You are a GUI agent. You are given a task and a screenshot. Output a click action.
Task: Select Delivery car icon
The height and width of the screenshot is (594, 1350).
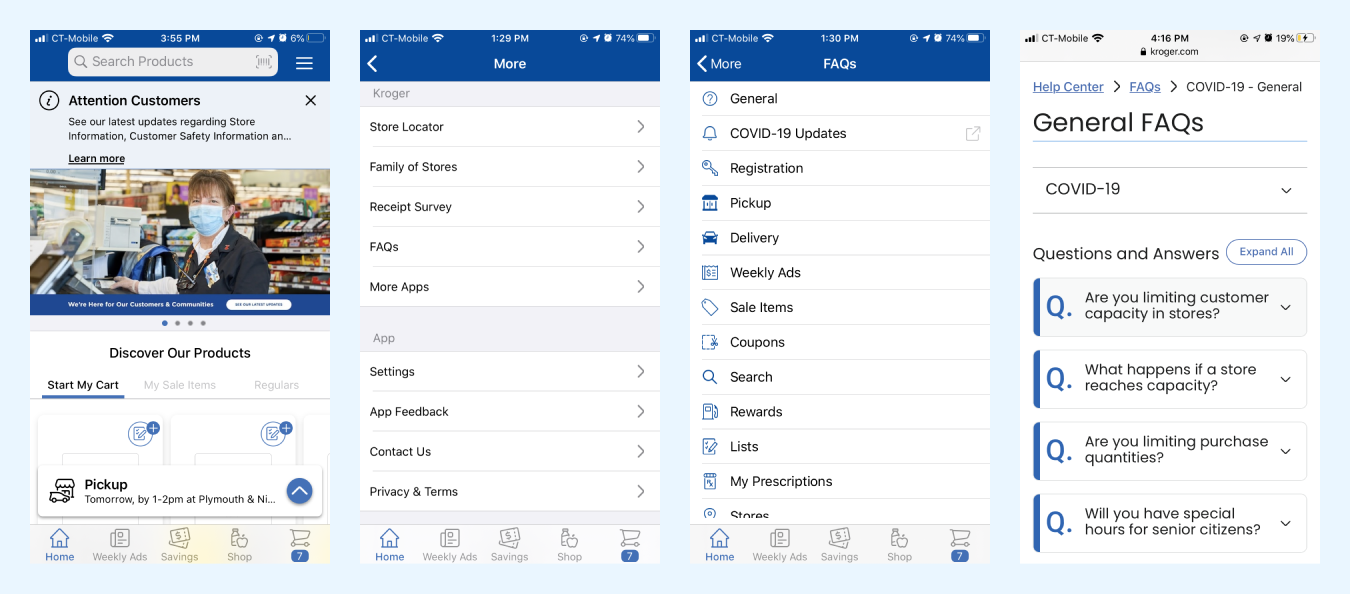pyautogui.click(x=710, y=238)
